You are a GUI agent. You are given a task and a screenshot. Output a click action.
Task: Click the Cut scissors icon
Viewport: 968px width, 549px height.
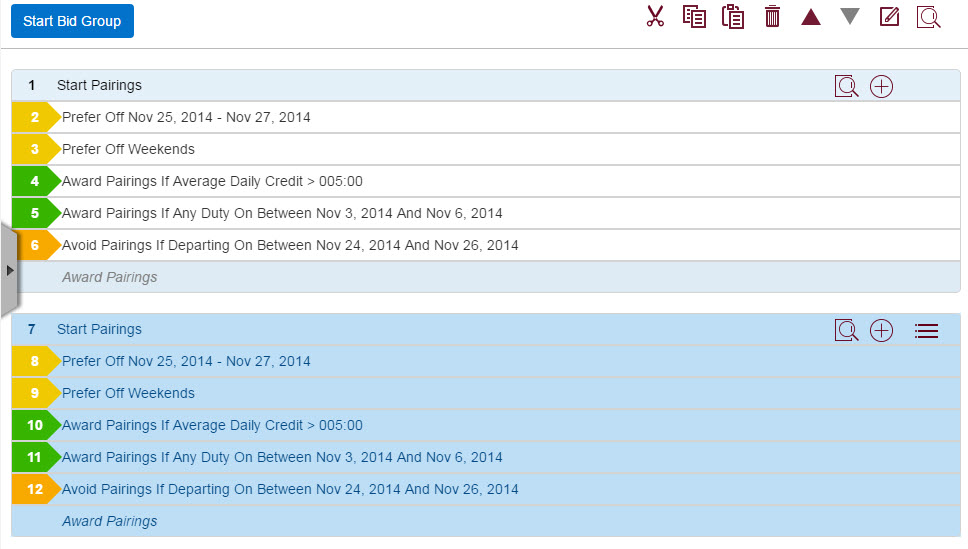tap(655, 17)
